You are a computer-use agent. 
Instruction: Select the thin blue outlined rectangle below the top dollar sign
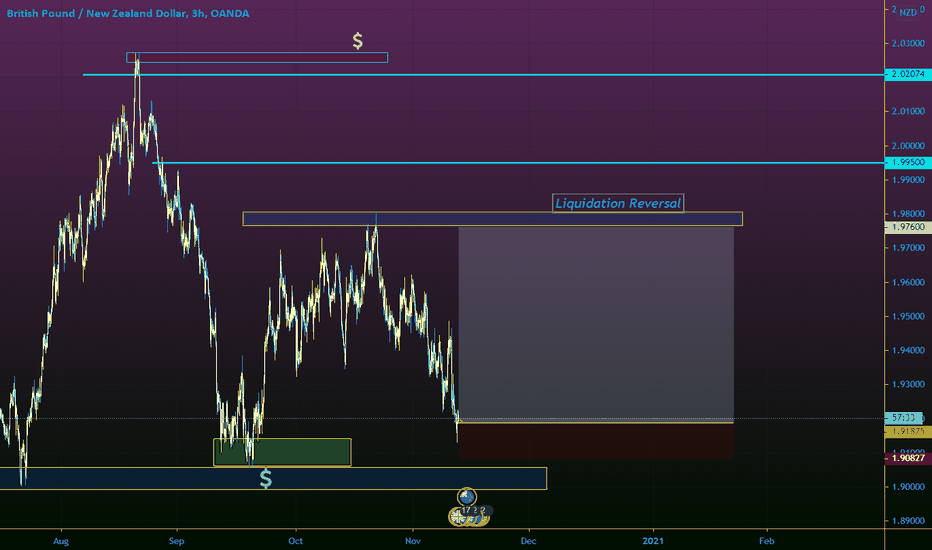point(257,58)
